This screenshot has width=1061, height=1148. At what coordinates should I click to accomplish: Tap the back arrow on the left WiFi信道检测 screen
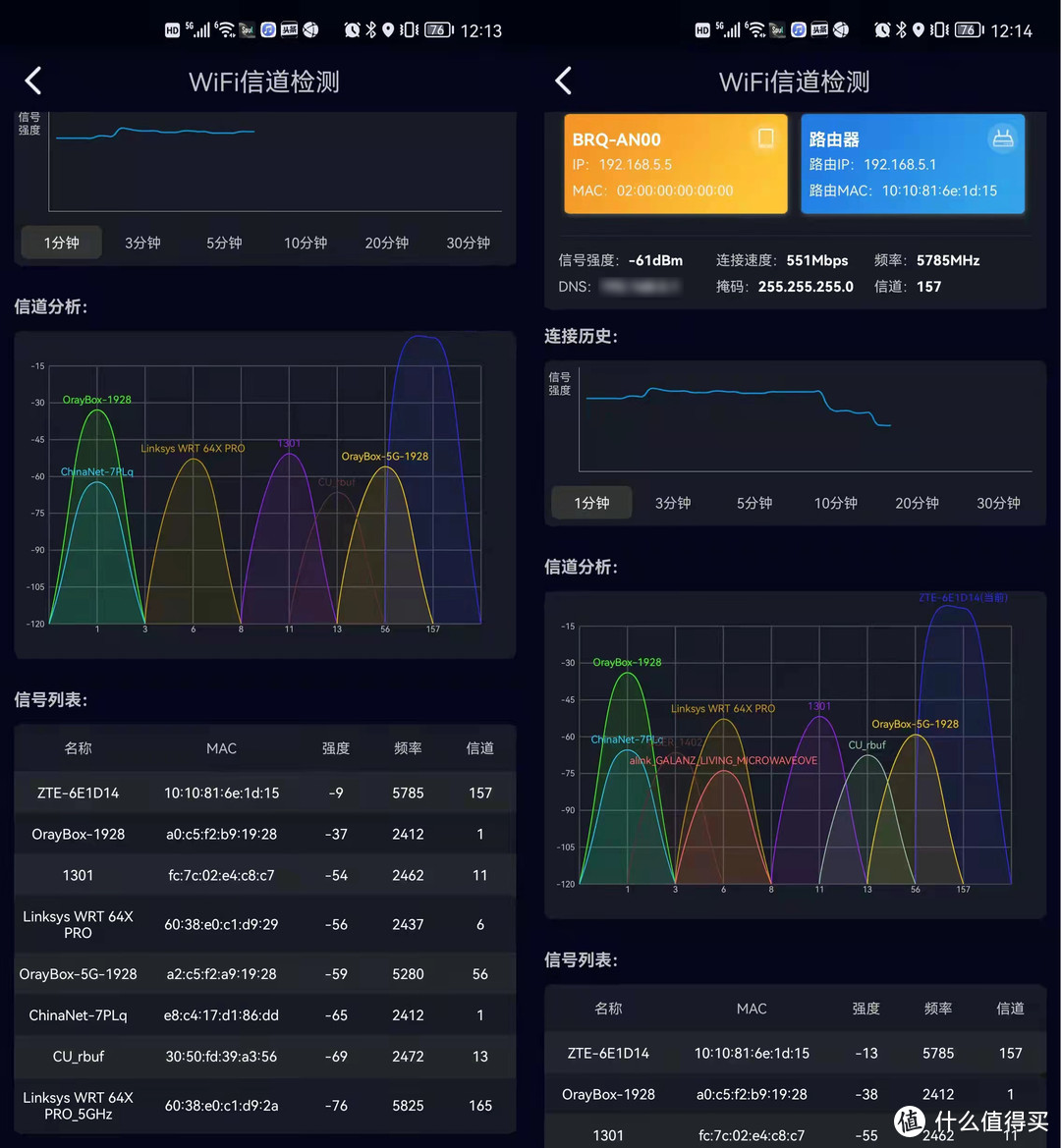click(32, 81)
